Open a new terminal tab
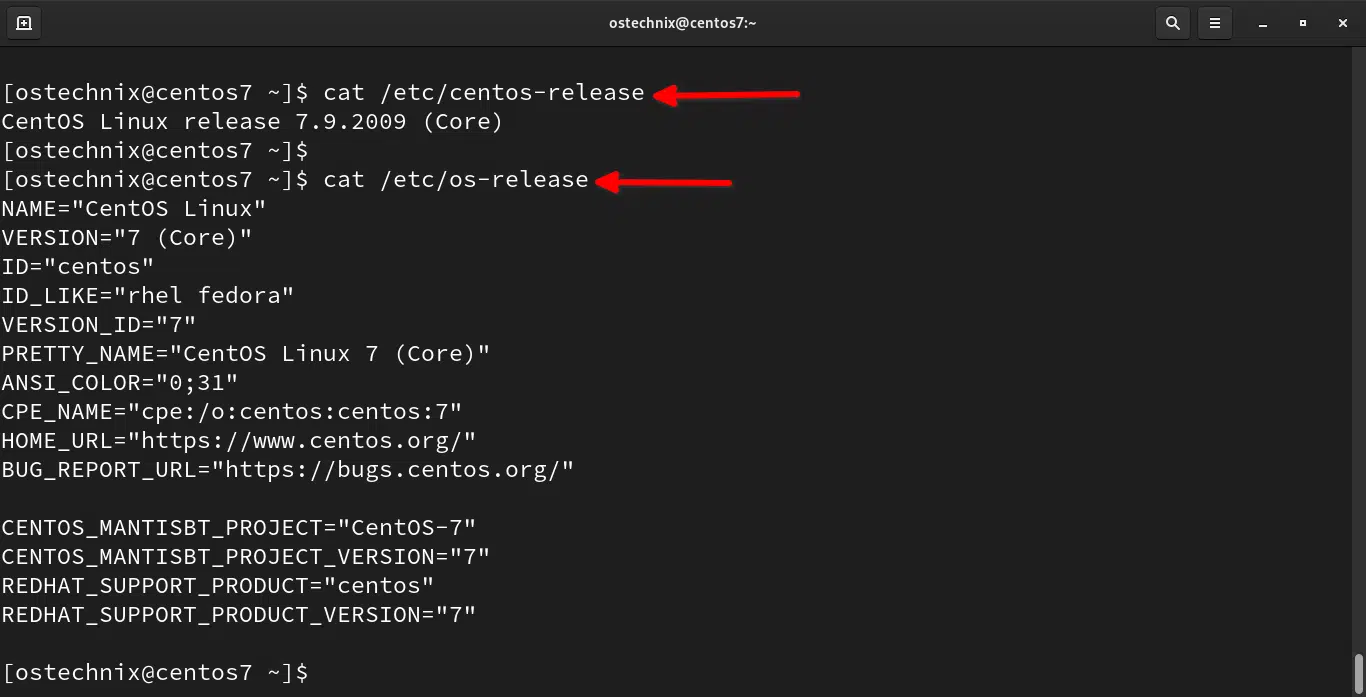This screenshot has height=697, width=1366. pos(24,23)
